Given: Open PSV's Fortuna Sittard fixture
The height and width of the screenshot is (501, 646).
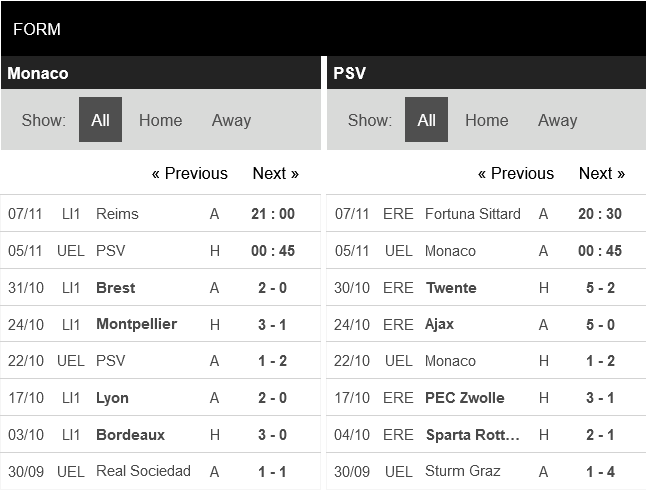Looking at the screenshot, I should point(472,214).
